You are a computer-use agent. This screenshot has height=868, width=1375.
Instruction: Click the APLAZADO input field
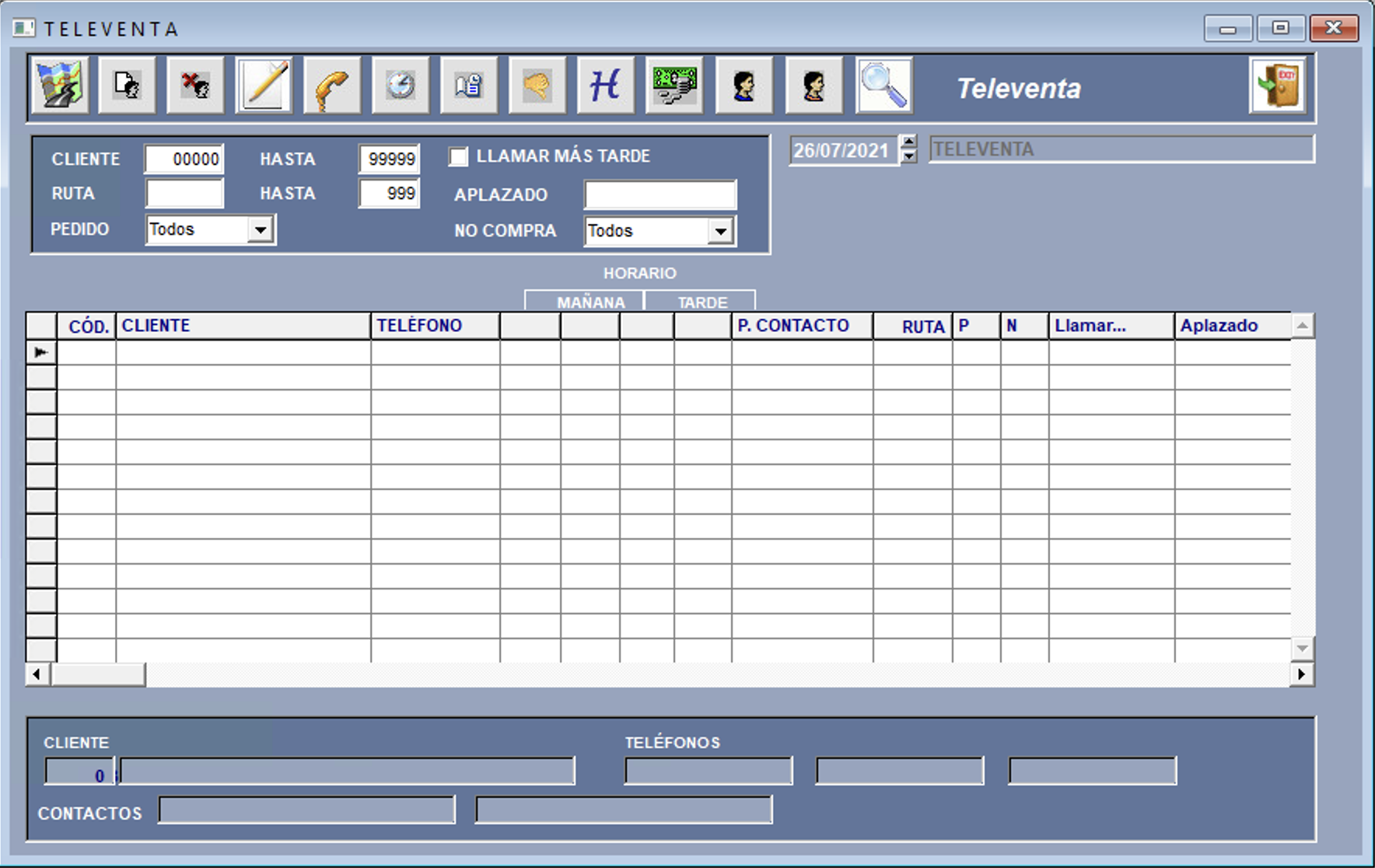(x=660, y=194)
